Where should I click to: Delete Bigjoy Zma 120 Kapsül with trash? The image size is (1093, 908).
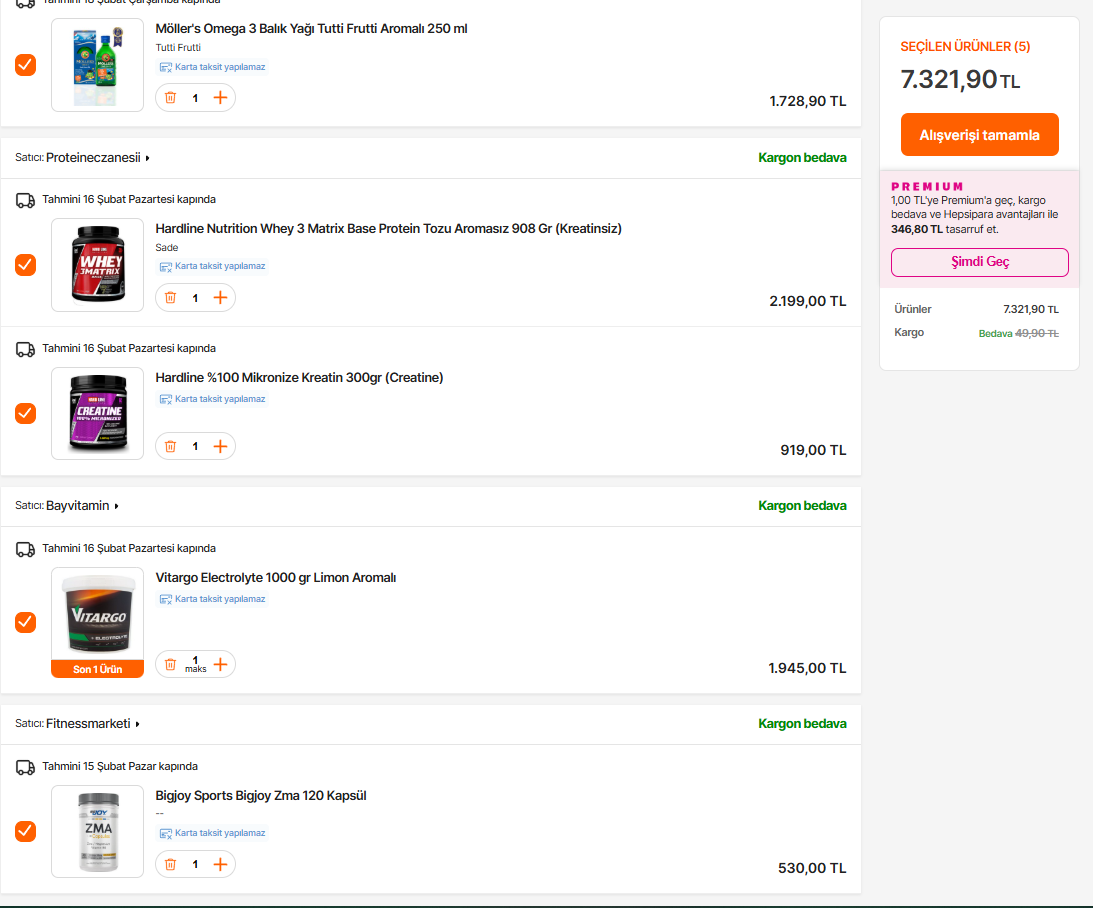coord(170,864)
